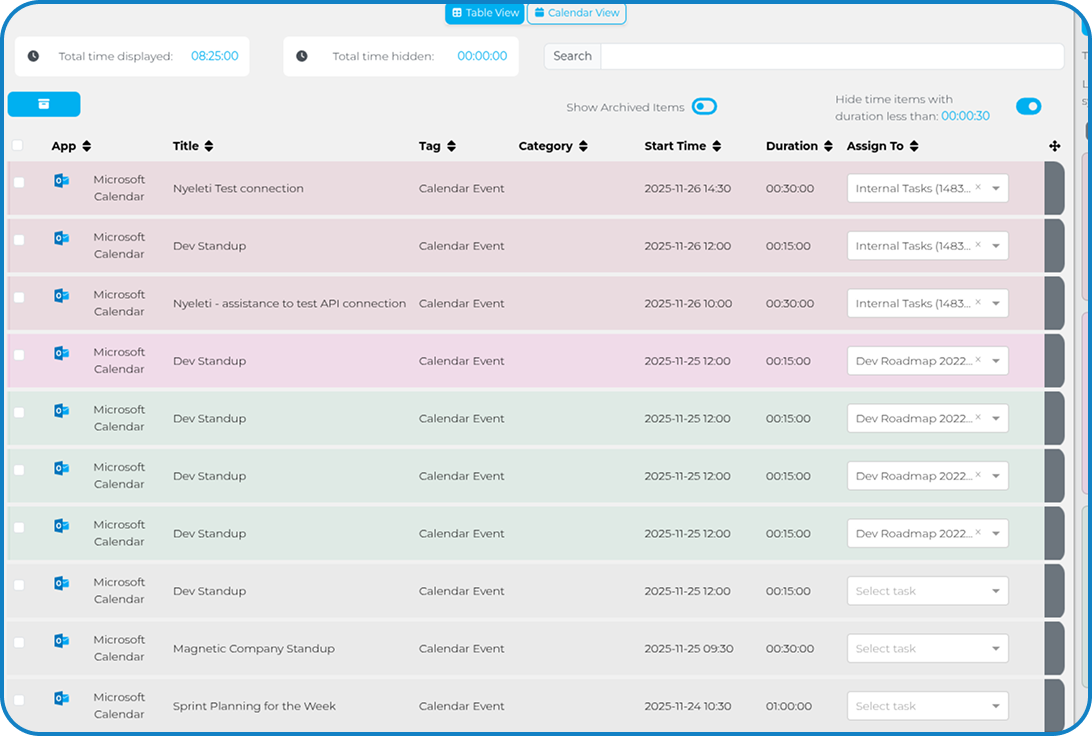Switch to Table View tab
The image size is (1092, 736).
[485, 13]
